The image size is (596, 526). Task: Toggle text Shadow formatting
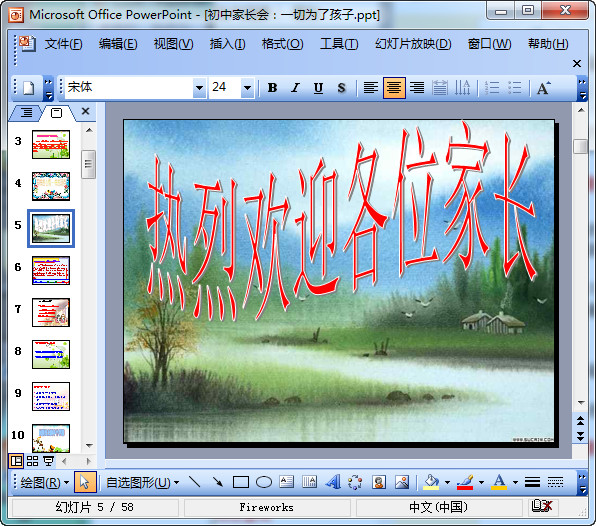(x=341, y=88)
